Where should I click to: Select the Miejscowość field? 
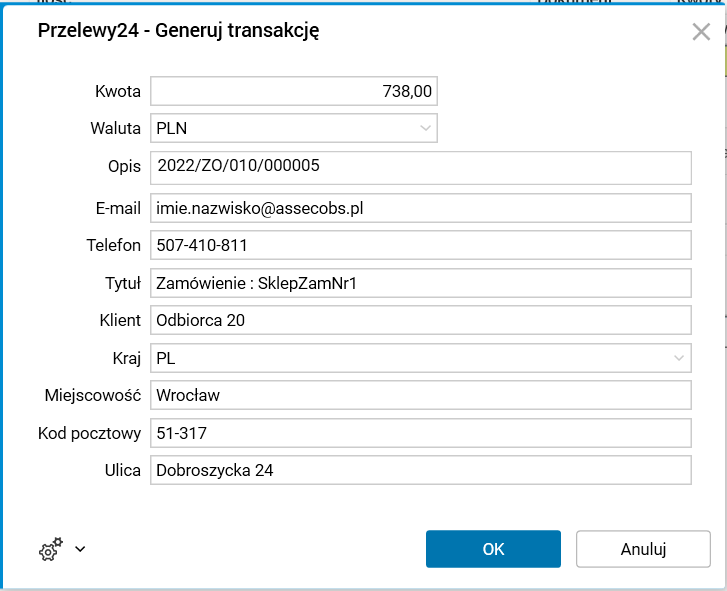point(421,395)
